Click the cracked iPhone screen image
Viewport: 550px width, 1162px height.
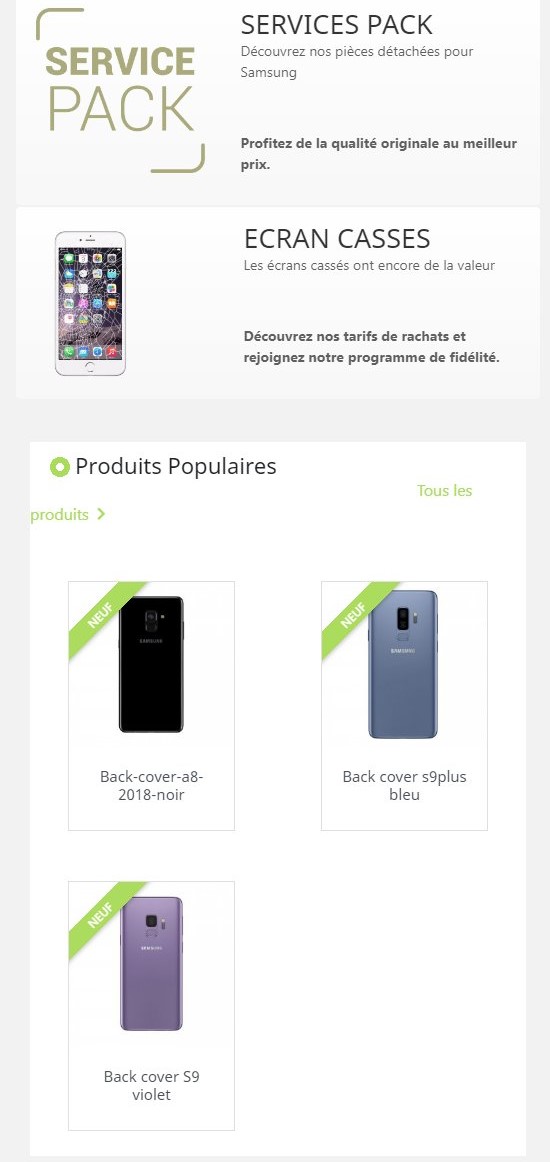tap(90, 303)
